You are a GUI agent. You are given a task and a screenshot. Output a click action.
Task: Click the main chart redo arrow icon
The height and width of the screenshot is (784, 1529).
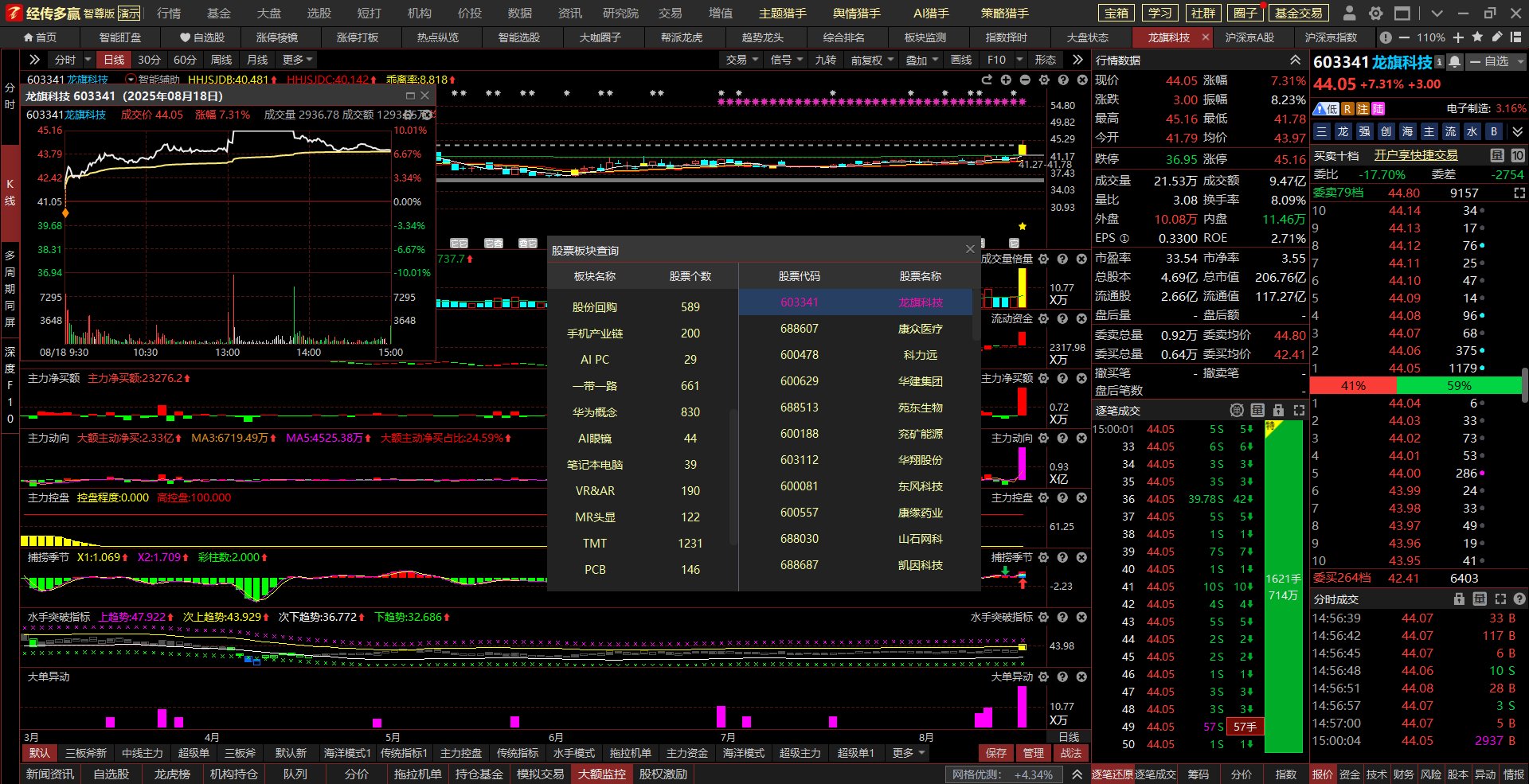click(987, 80)
